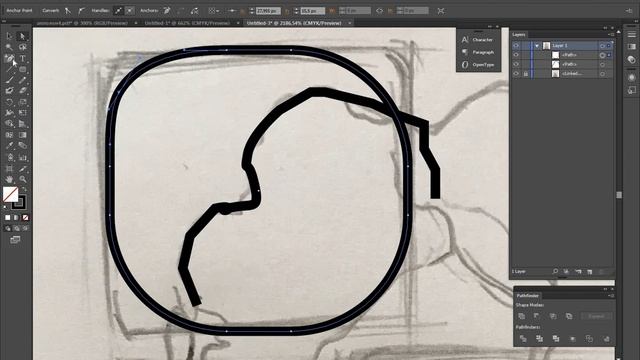Click the Y coordinate stepper arrows
Viewport: 640px width, 360px height.
coord(297,11)
